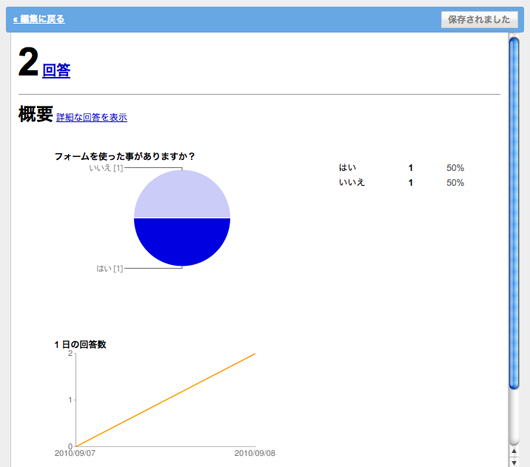Click the vertical scrollbar thumb
Screen dimensions: 530x467
514,213
